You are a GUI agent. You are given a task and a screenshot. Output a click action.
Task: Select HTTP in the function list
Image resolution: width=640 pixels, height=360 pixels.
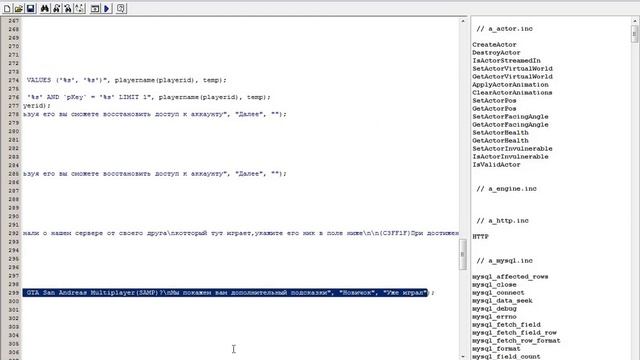tap(480, 236)
